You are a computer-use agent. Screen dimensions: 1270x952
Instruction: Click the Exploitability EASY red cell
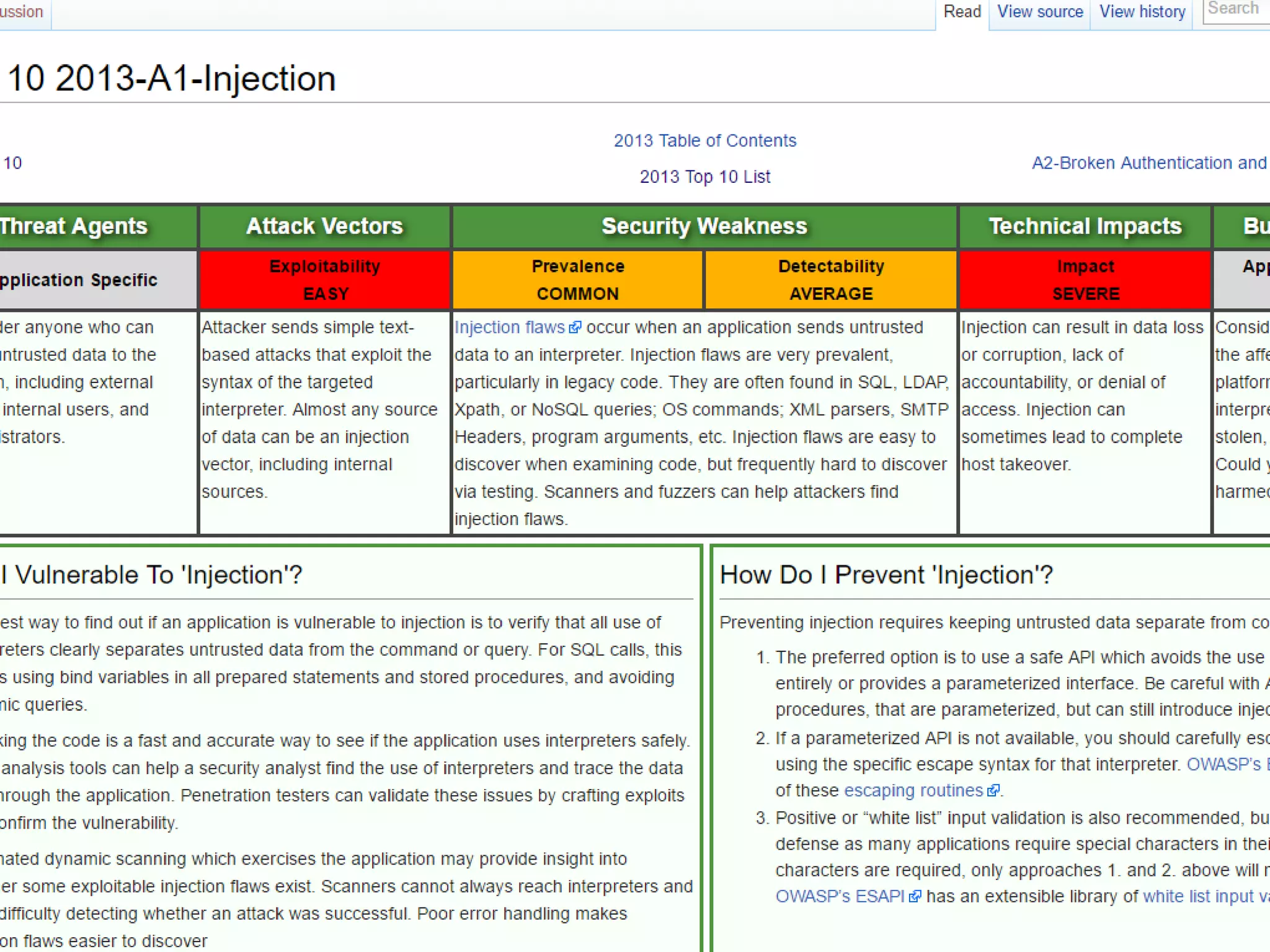coord(325,280)
